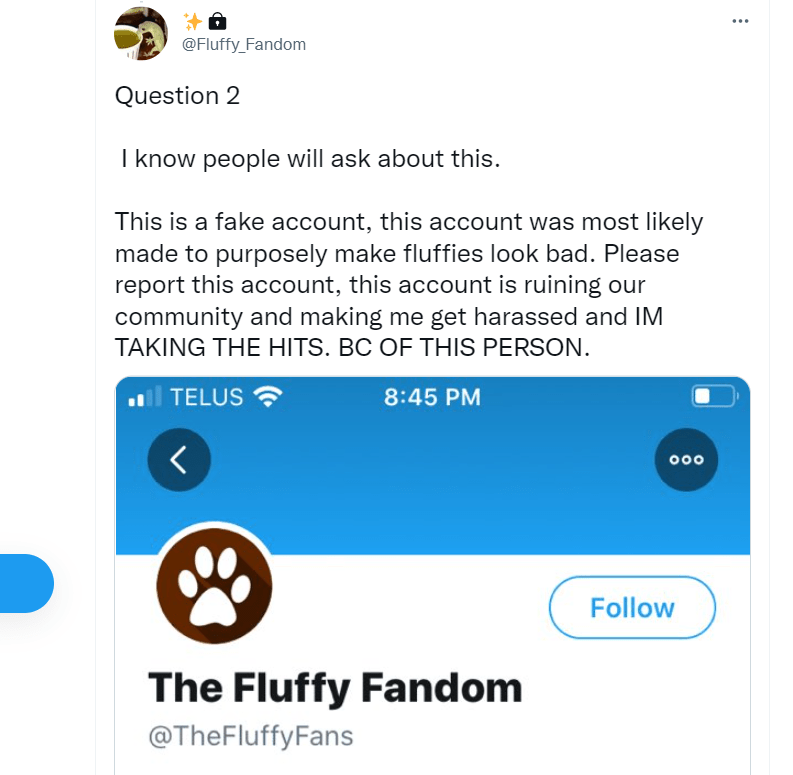793x775 pixels.
Task: Click the padlock icon beside the display name
Action: pos(217,21)
